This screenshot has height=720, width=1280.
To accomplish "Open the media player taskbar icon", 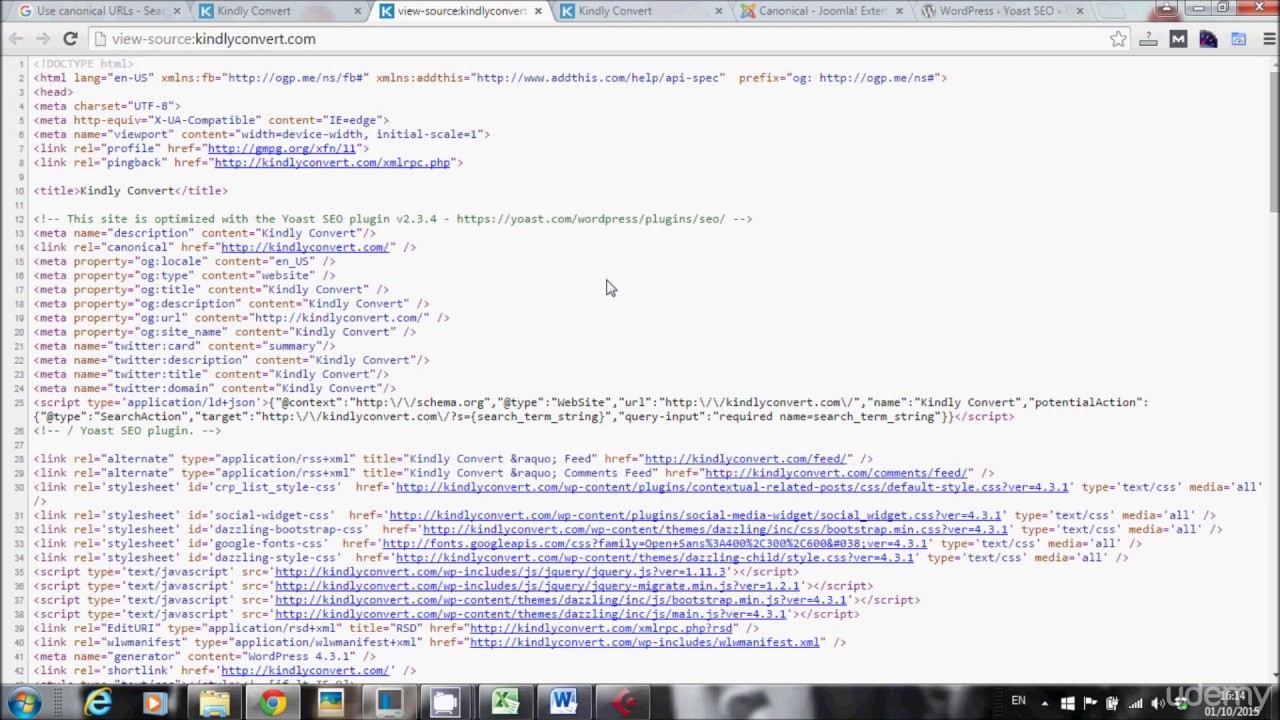I will pos(154,703).
